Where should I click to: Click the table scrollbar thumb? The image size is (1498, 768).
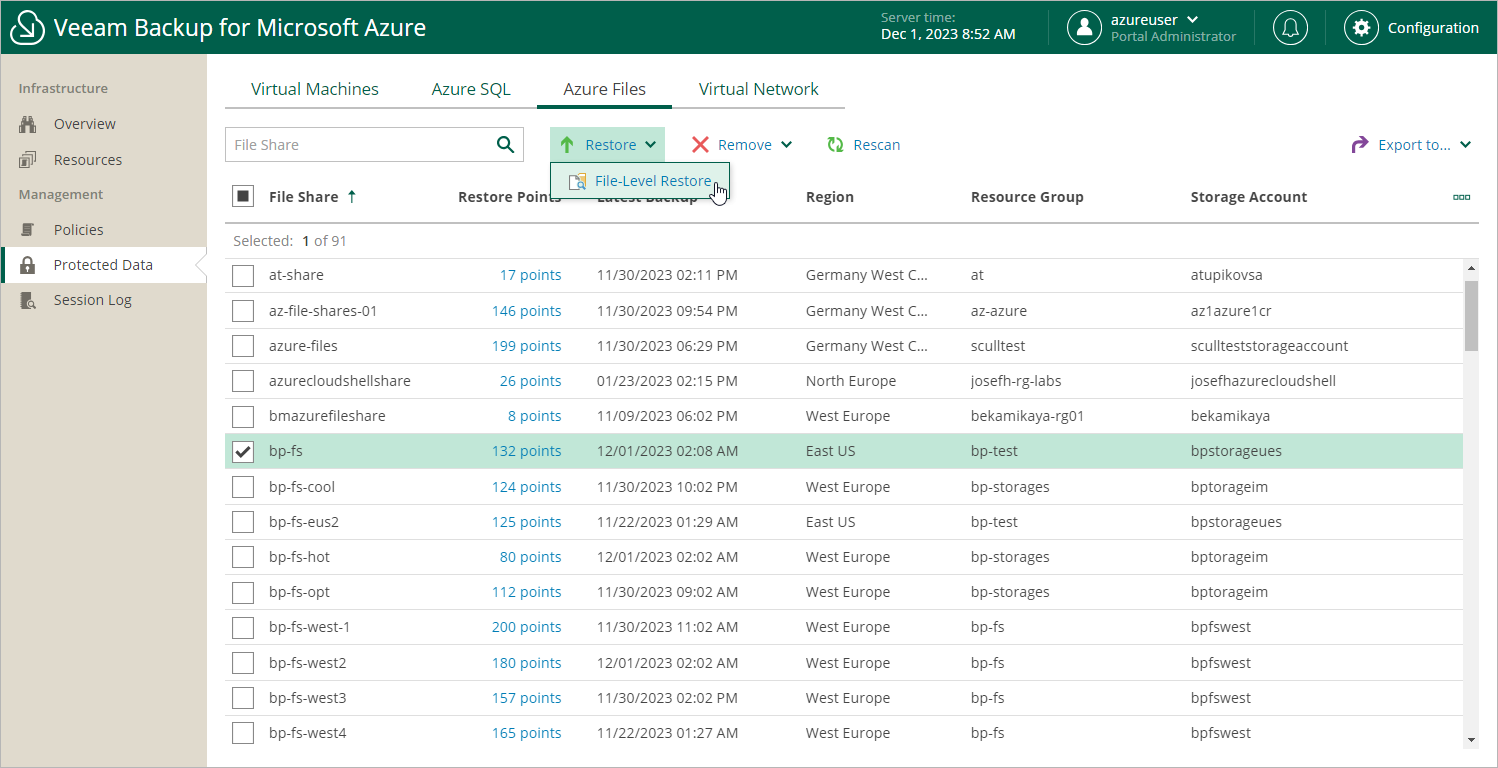click(1471, 315)
